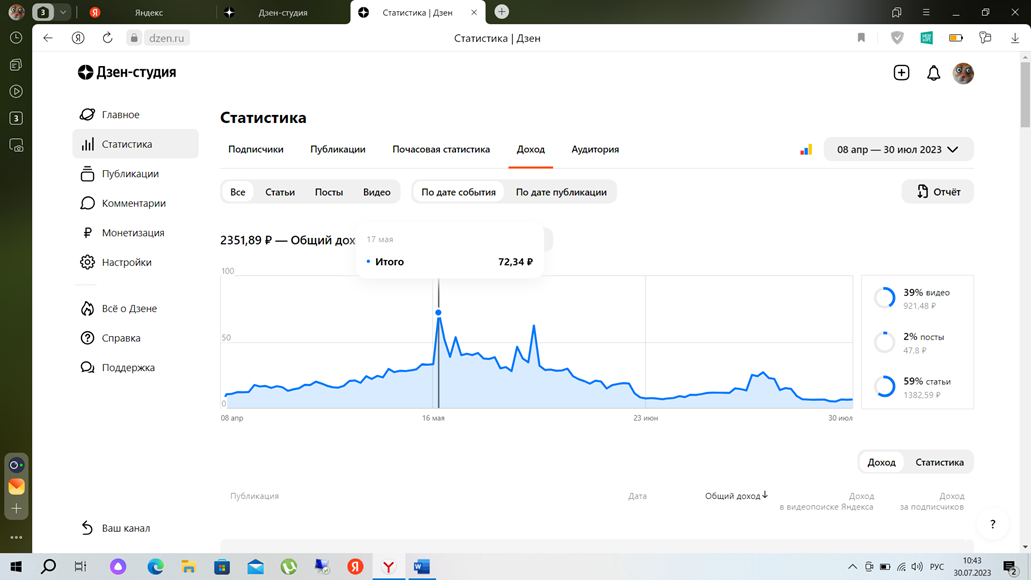Switch input language РУС in the tray

[937, 567]
